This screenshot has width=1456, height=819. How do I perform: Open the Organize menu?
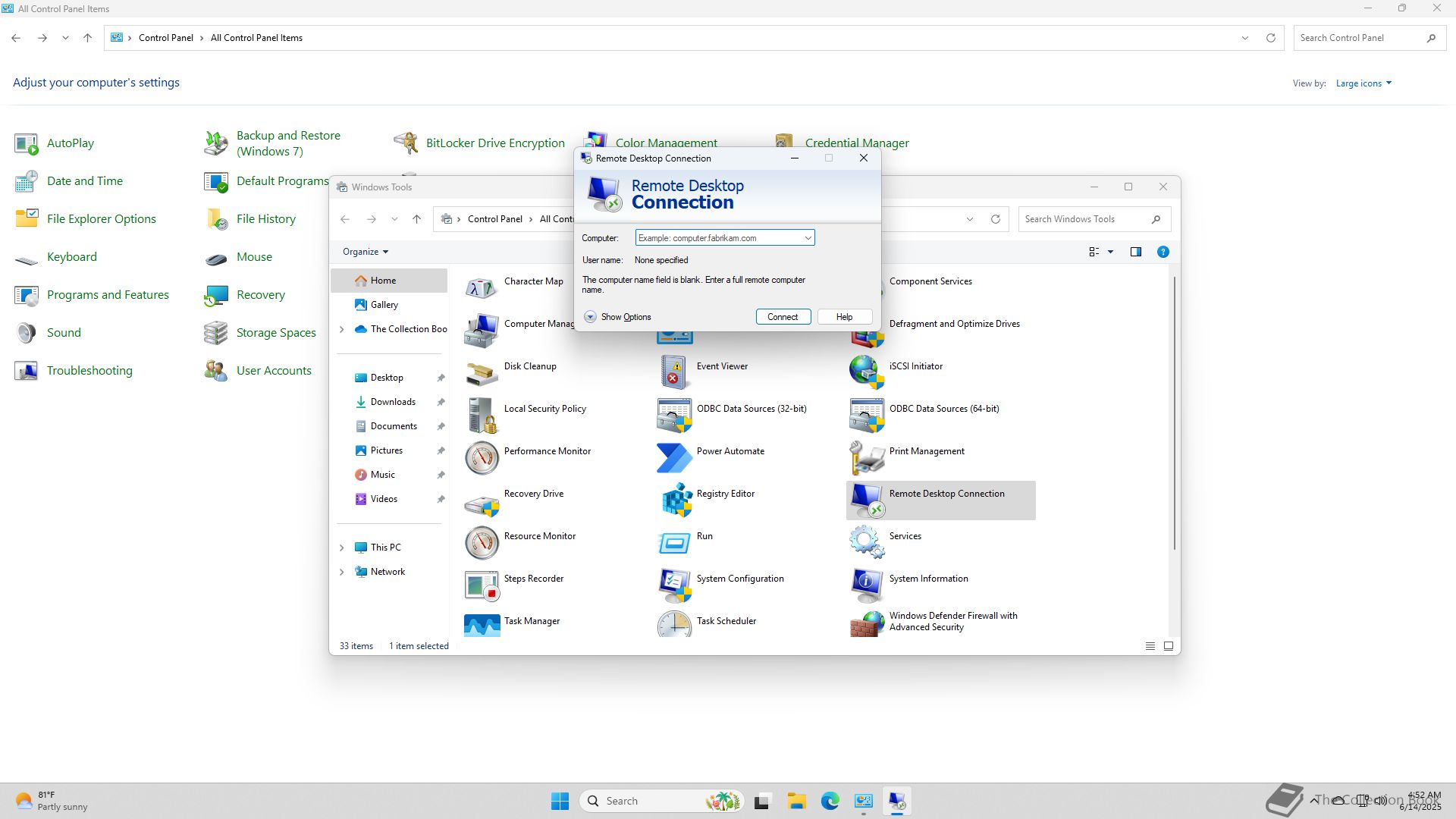coord(365,252)
